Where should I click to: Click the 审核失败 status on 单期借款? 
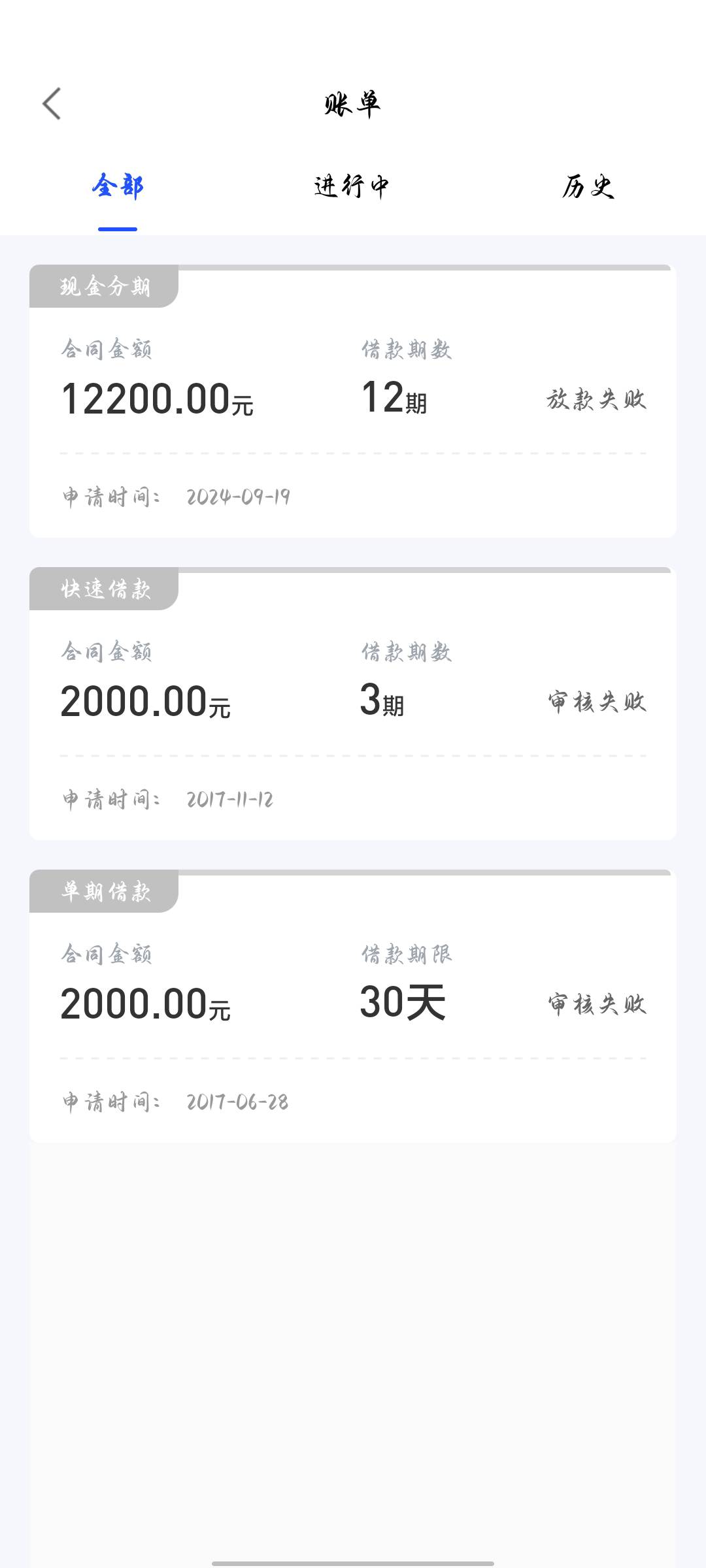(x=597, y=1004)
